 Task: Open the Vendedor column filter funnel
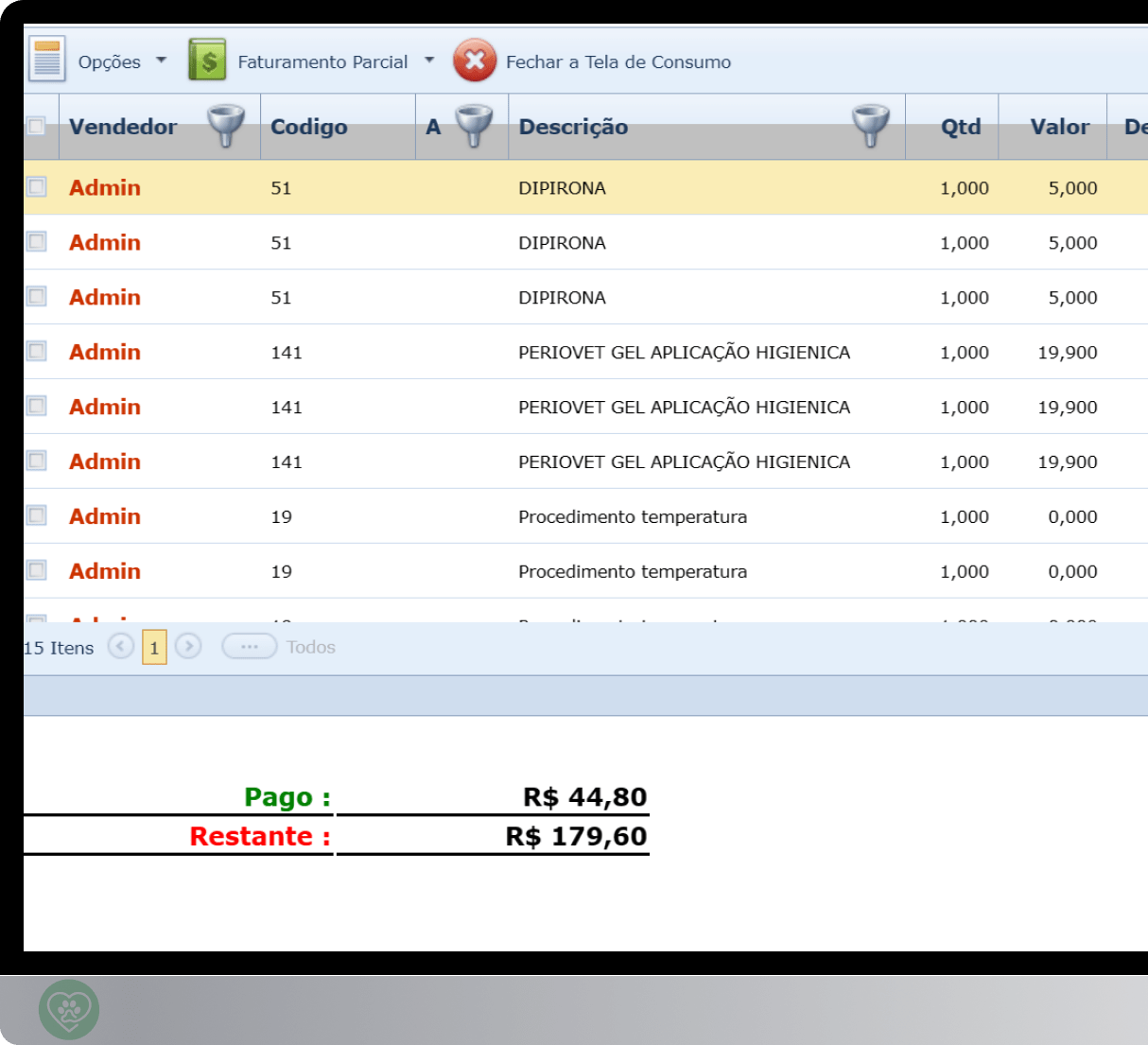(x=225, y=124)
